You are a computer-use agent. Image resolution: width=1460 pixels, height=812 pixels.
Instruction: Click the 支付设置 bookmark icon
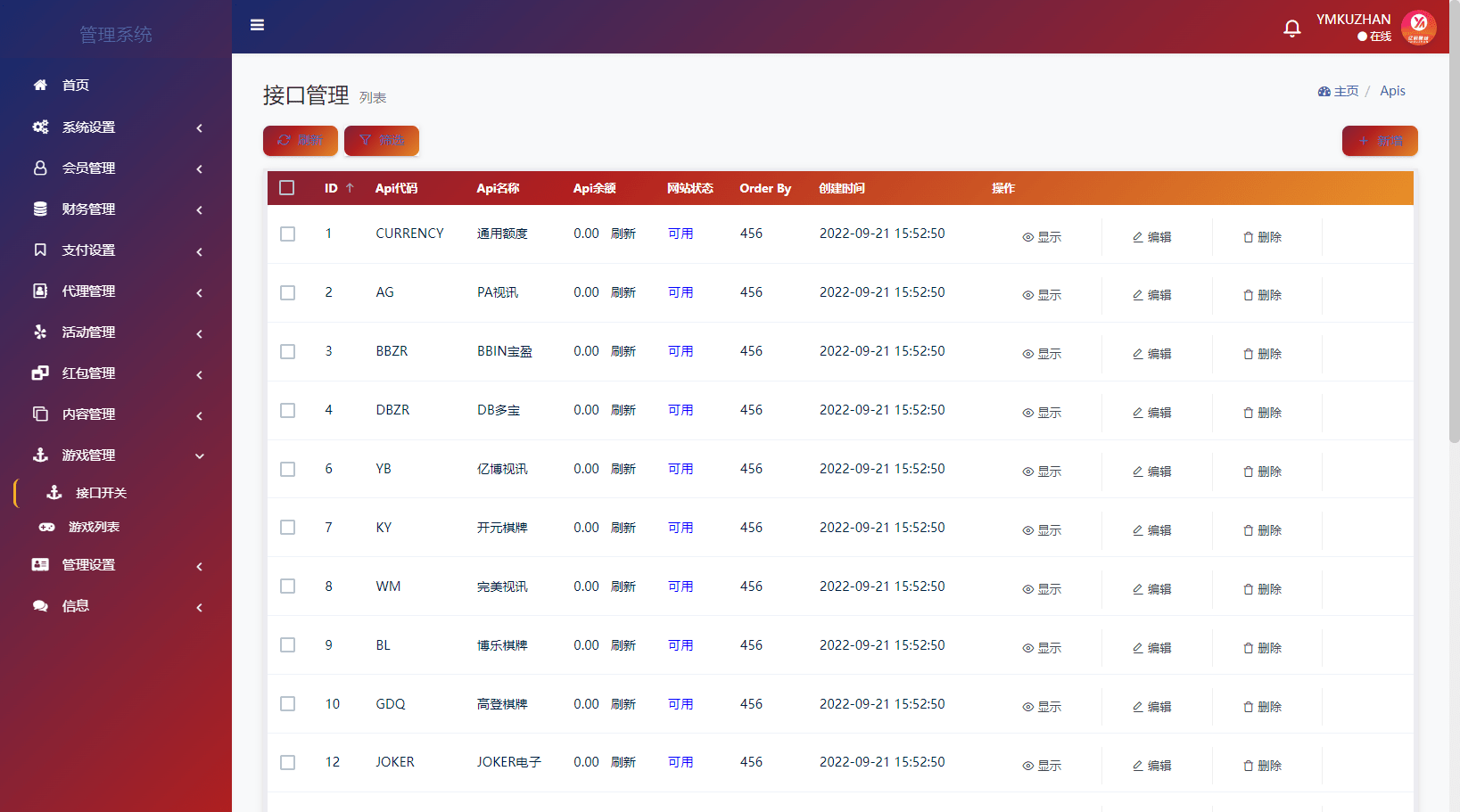pos(40,250)
